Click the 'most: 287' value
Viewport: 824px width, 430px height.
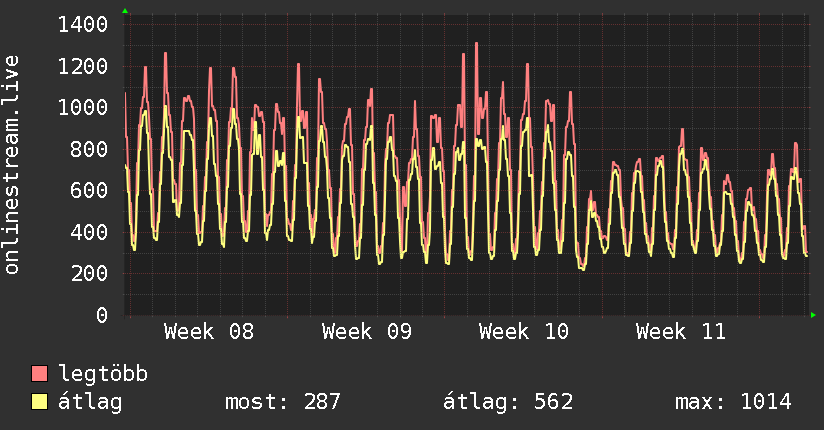point(283,402)
